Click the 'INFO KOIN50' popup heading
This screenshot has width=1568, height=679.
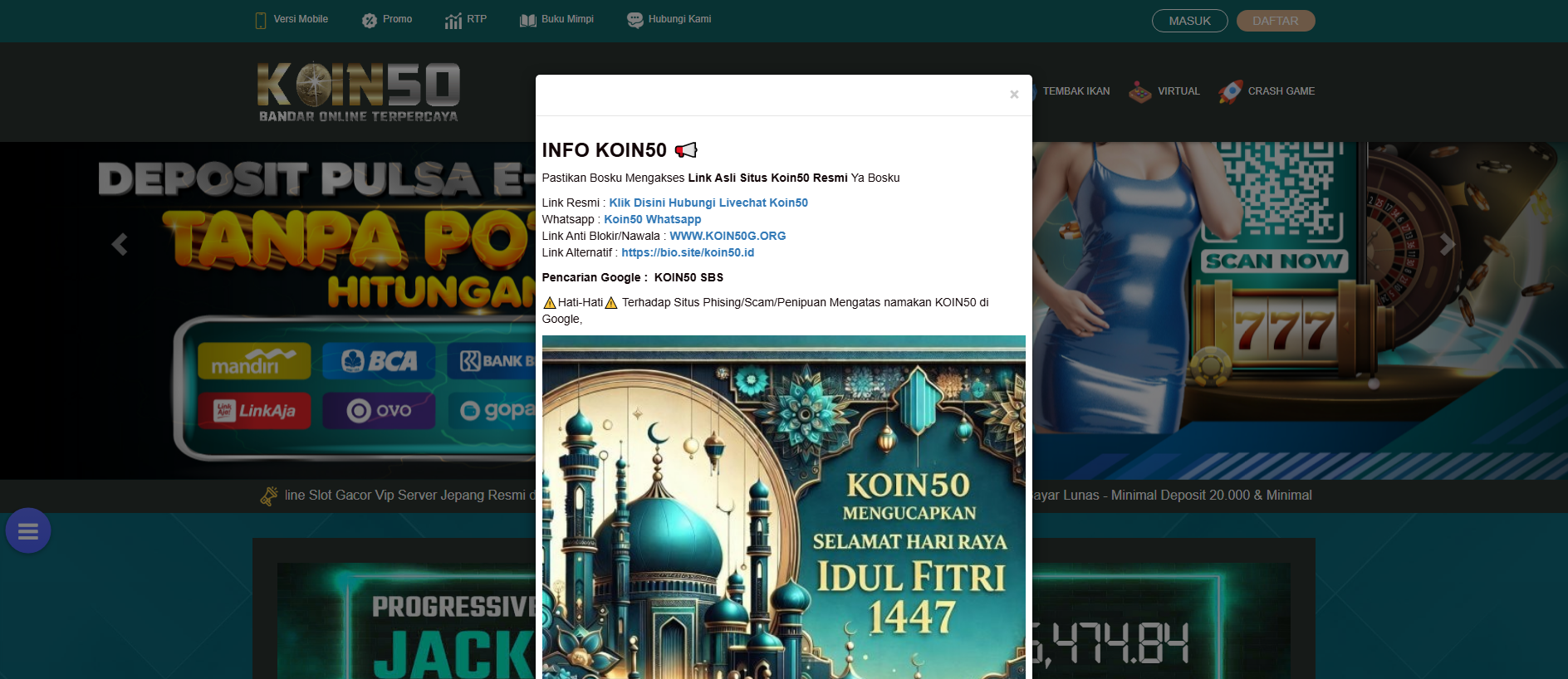605,150
